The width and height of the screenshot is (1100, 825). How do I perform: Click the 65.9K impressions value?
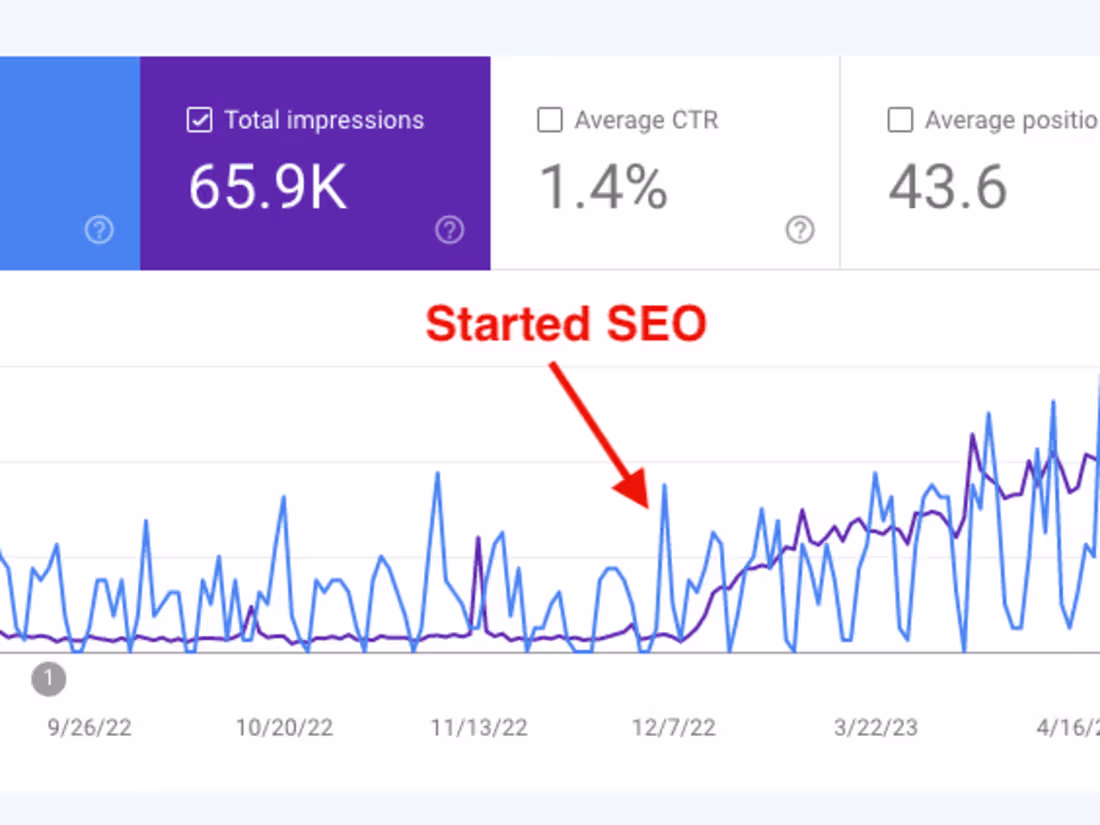click(x=267, y=187)
